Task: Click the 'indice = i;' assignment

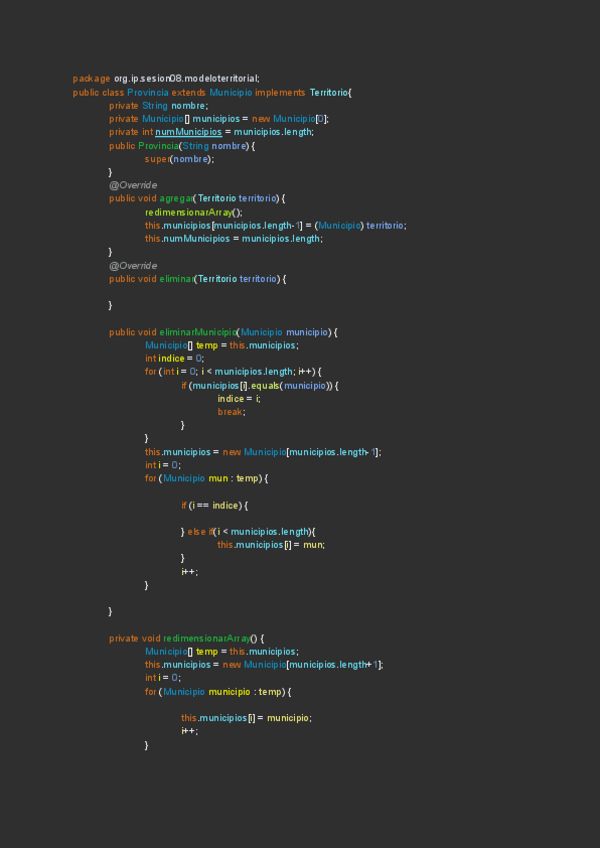Action: (239, 399)
